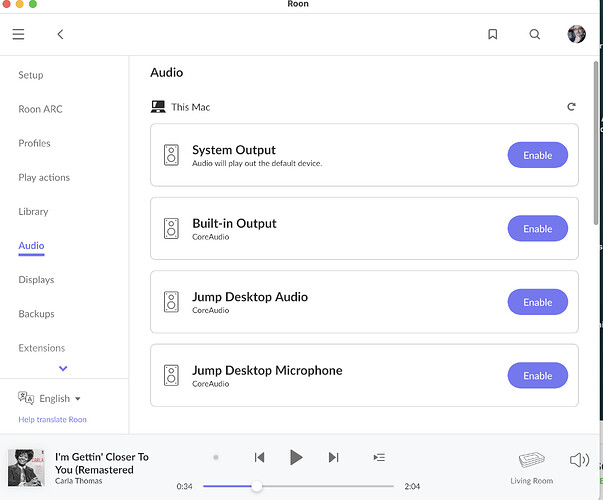The height and width of the screenshot is (500, 603).
Task: Open the user profile avatar
Action: (576, 34)
